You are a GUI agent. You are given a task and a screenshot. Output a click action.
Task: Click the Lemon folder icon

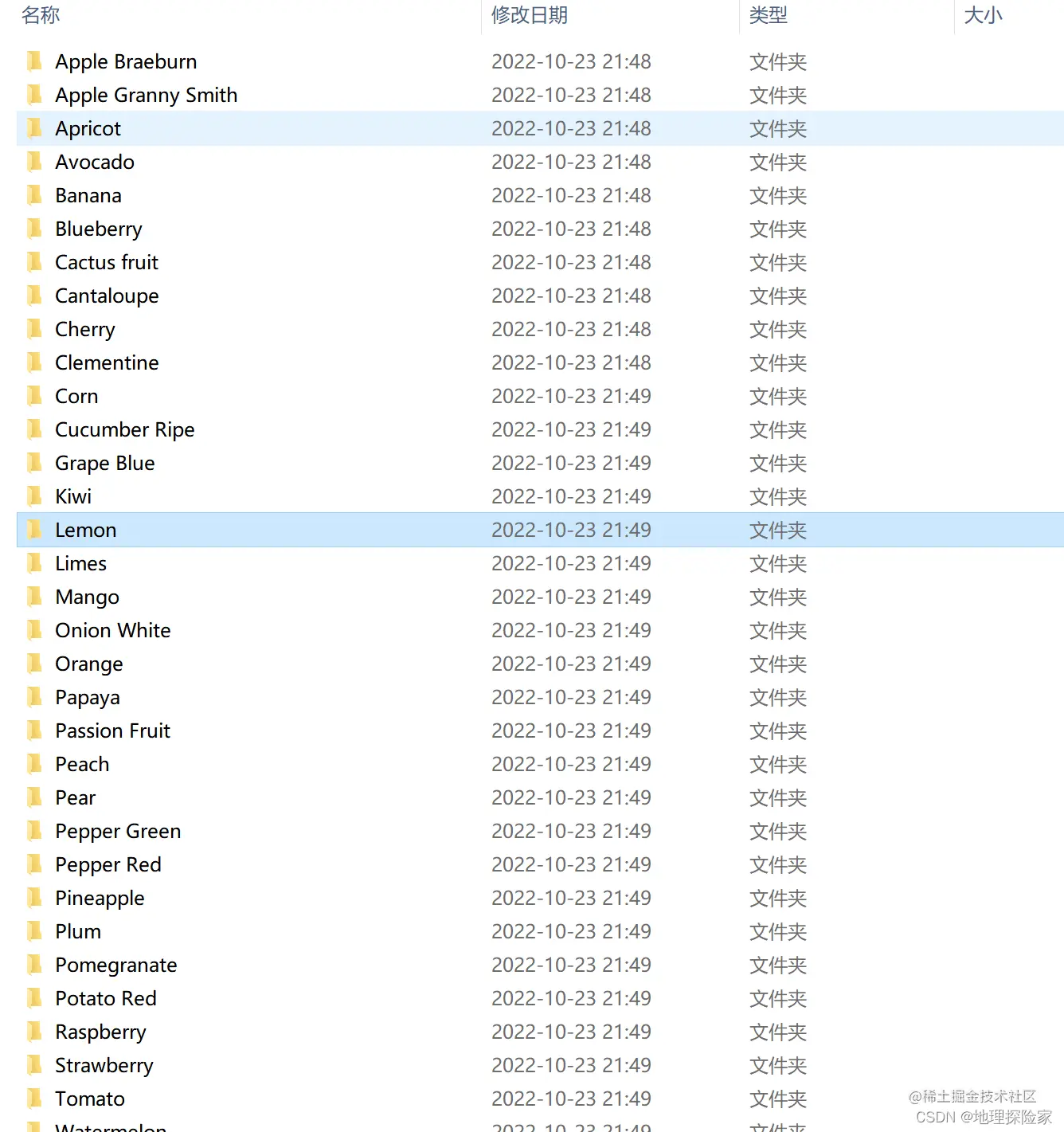click(34, 530)
